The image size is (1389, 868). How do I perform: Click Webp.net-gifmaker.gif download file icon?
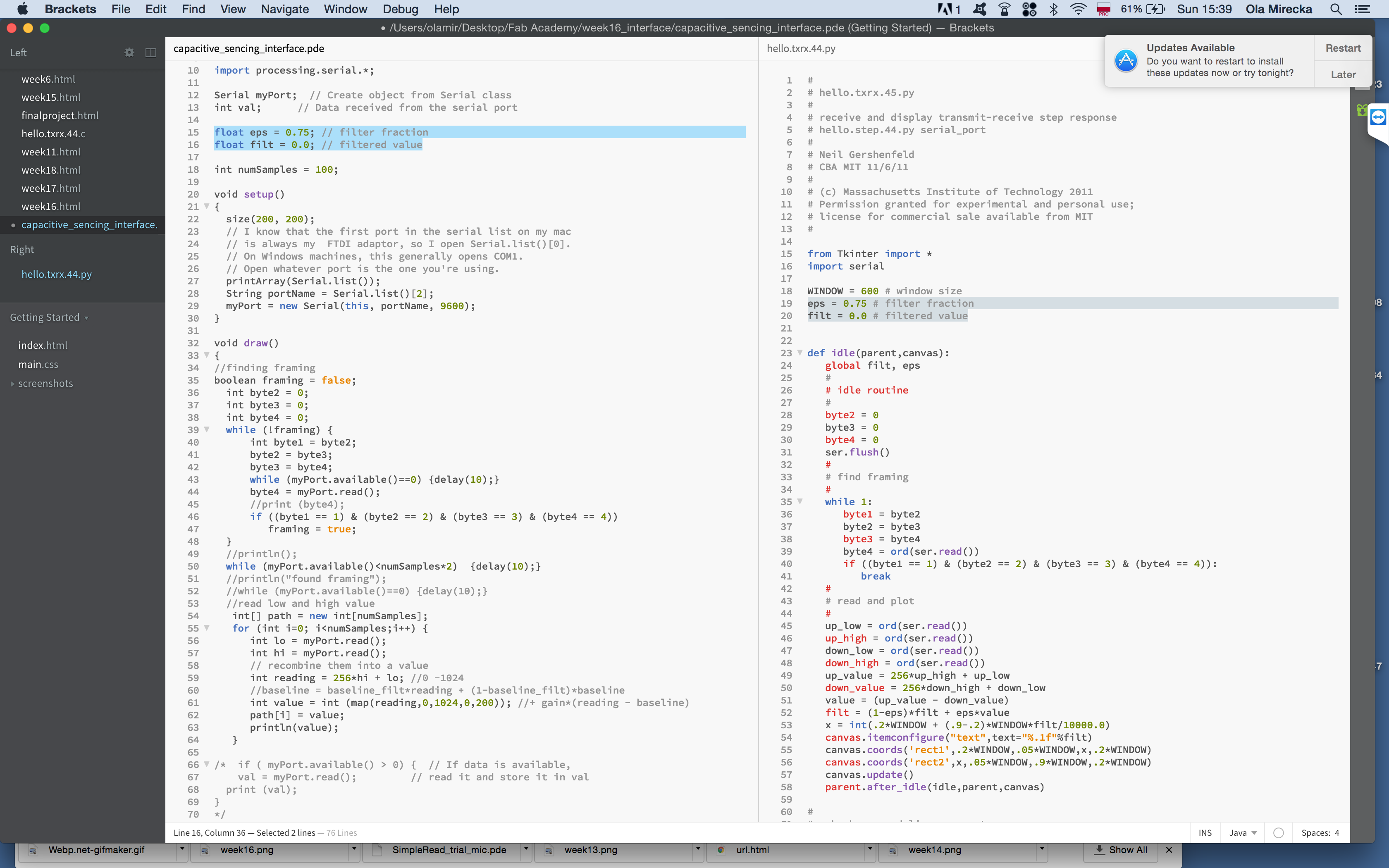pyautogui.click(x=33, y=851)
